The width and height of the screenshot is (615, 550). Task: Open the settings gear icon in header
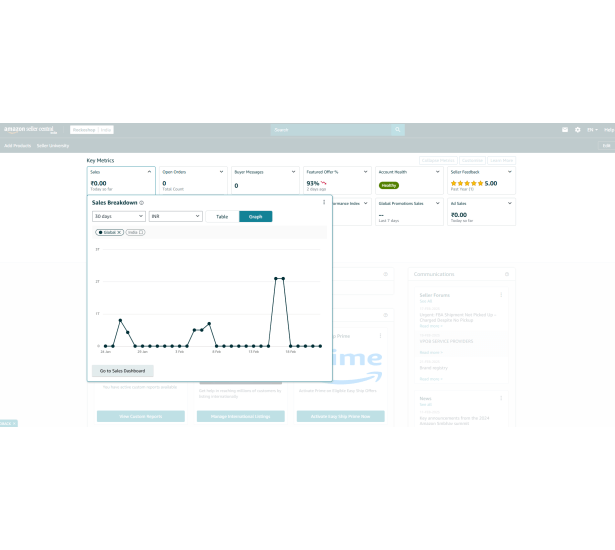tap(577, 130)
